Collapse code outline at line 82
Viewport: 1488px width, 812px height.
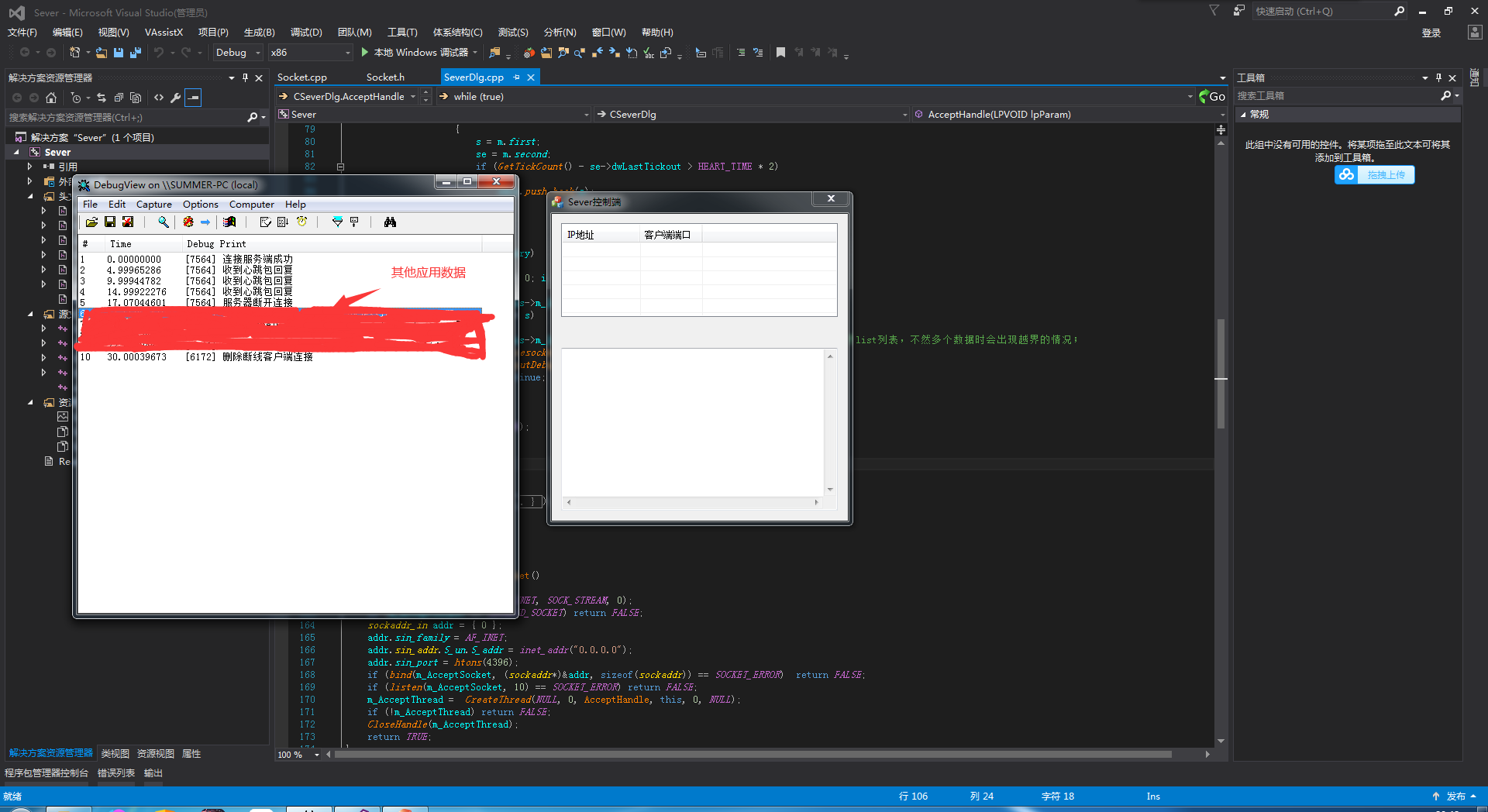click(340, 167)
